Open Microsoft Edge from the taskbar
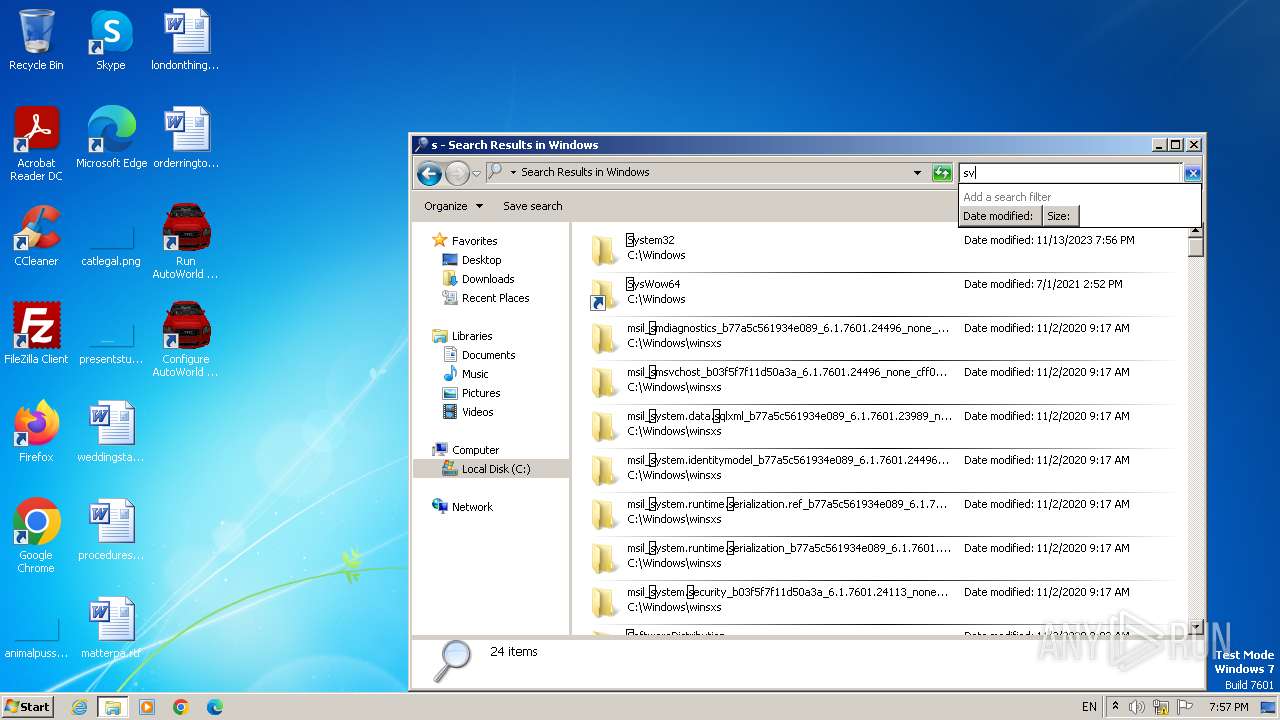Viewport: 1280px width, 720px height. click(215, 707)
